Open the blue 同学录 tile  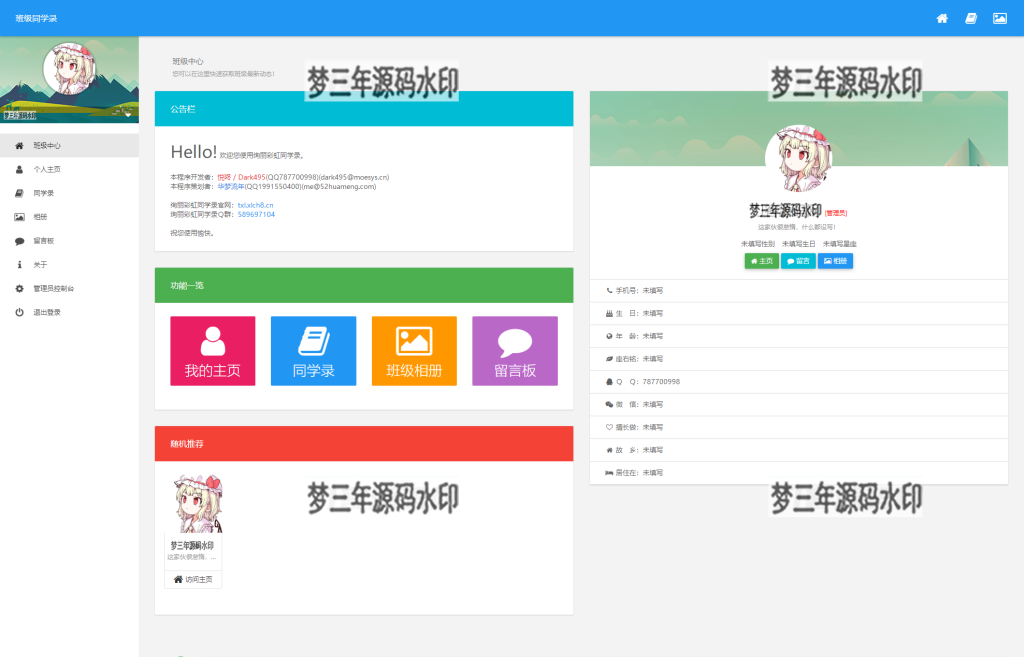click(313, 351)
